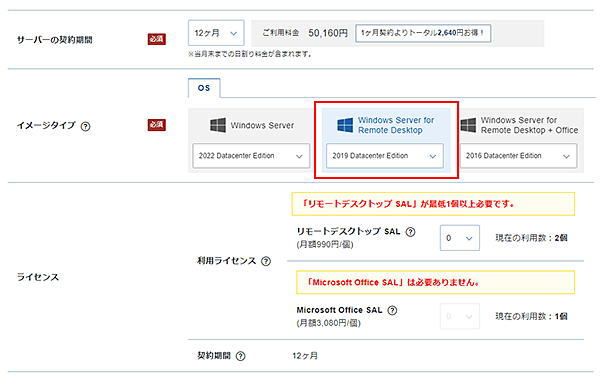Click the 月額990円/個 price text
600x379 pixels.
coord(324,245)
